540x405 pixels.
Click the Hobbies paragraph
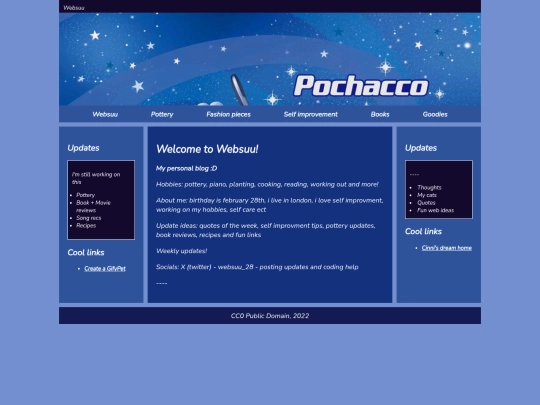267,185
